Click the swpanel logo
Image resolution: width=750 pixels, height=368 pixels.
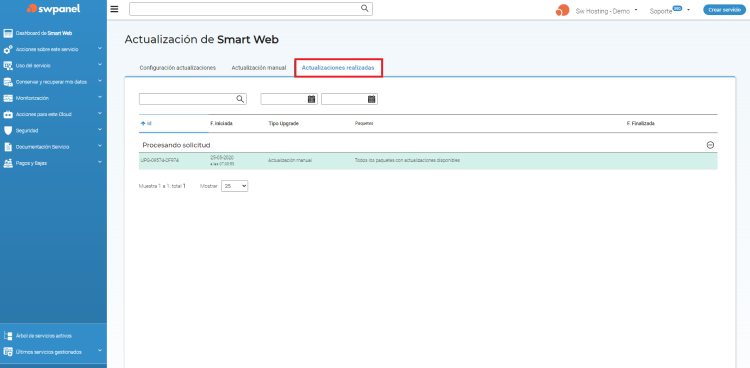(x=53, y=9)
